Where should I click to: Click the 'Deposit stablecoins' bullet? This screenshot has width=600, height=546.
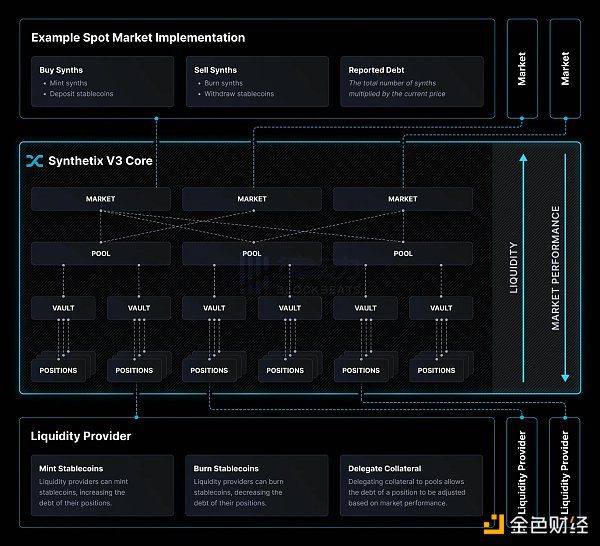tap(81, 94)
